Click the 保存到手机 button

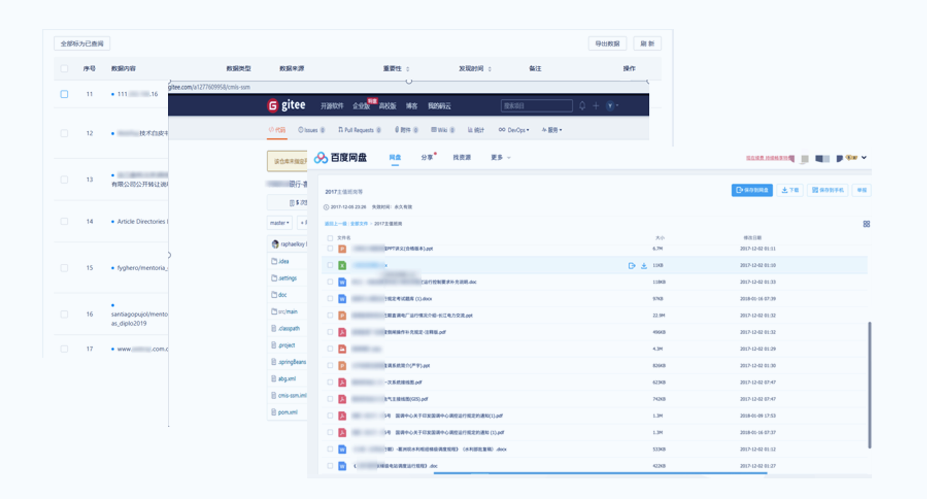tap(827, 190)
